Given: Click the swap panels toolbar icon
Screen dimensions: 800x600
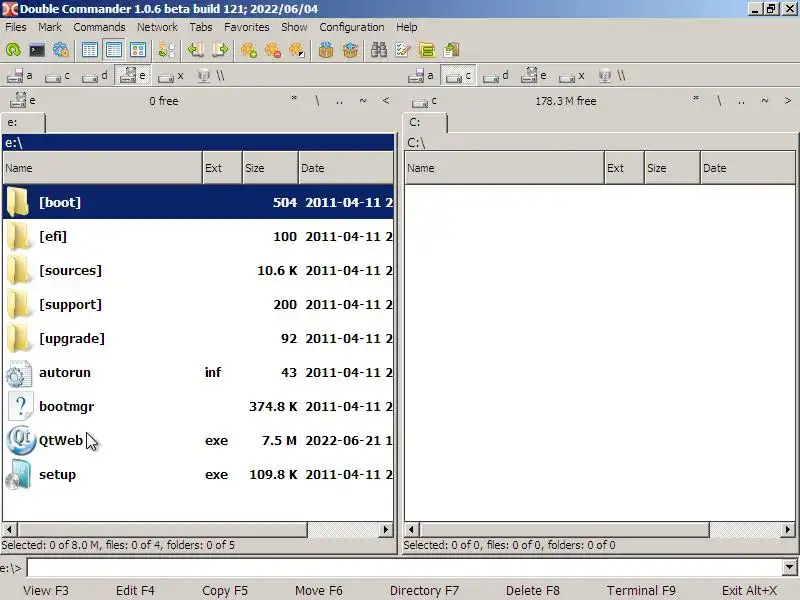Looking at the screenshot, I should [166, 50].
